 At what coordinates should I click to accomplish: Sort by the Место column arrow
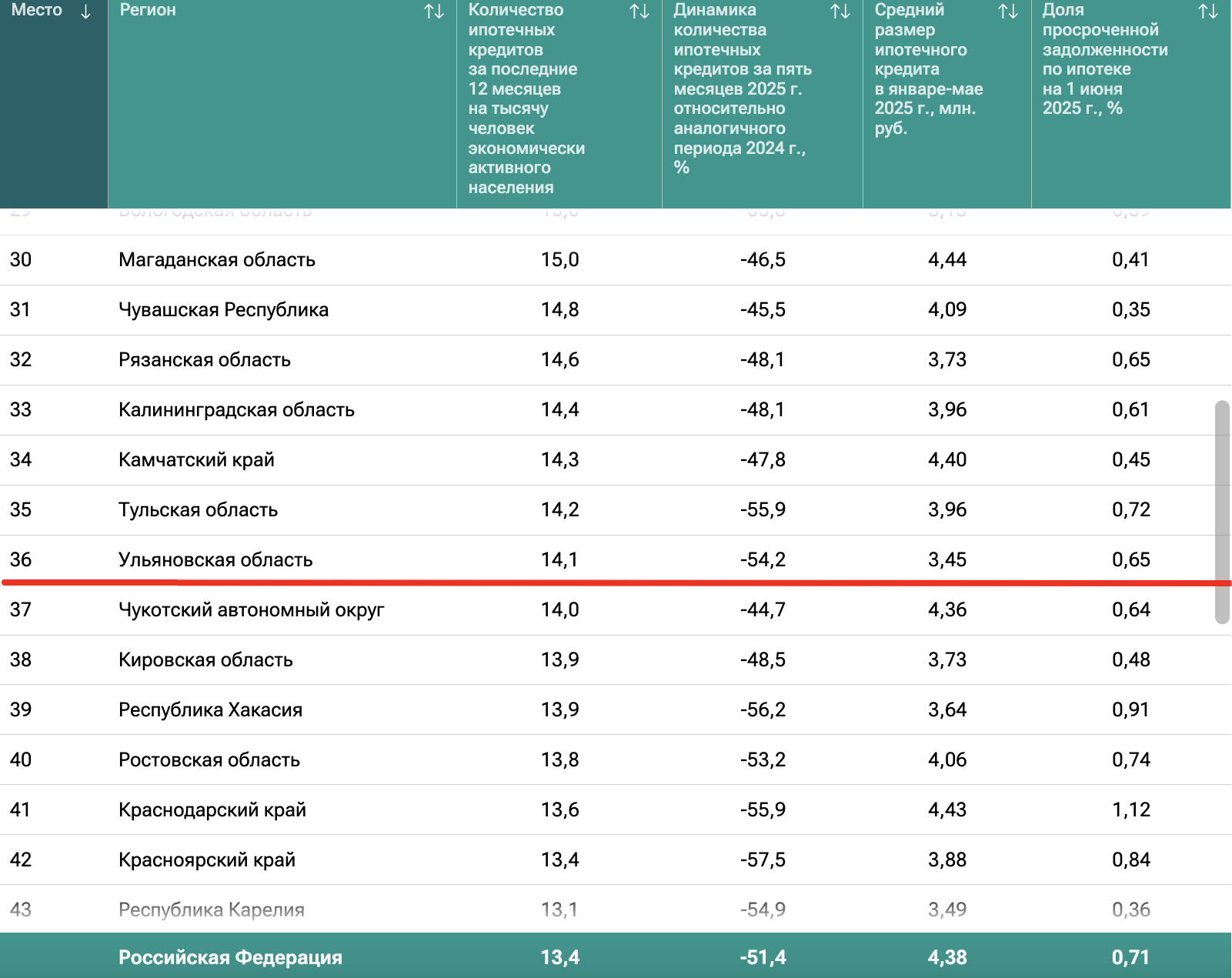[x=85, y=12]
